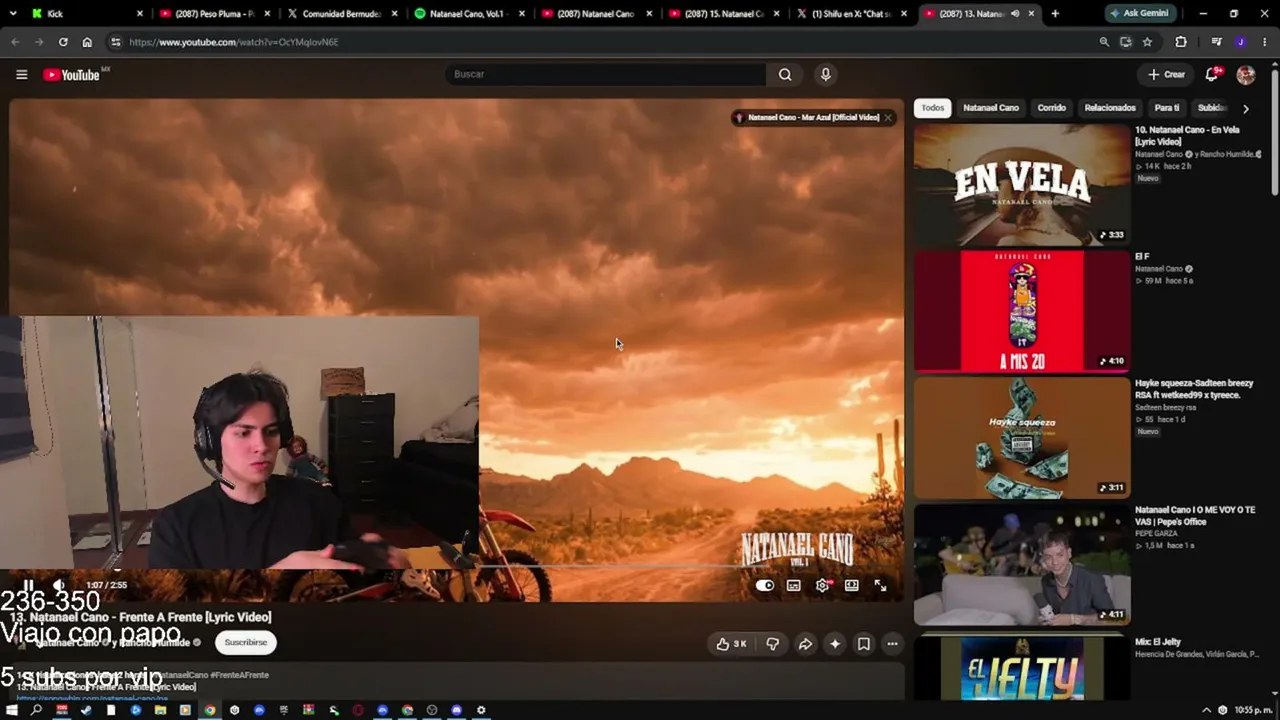Open the YouTube guide hamburger menu

tap(21, 74)
